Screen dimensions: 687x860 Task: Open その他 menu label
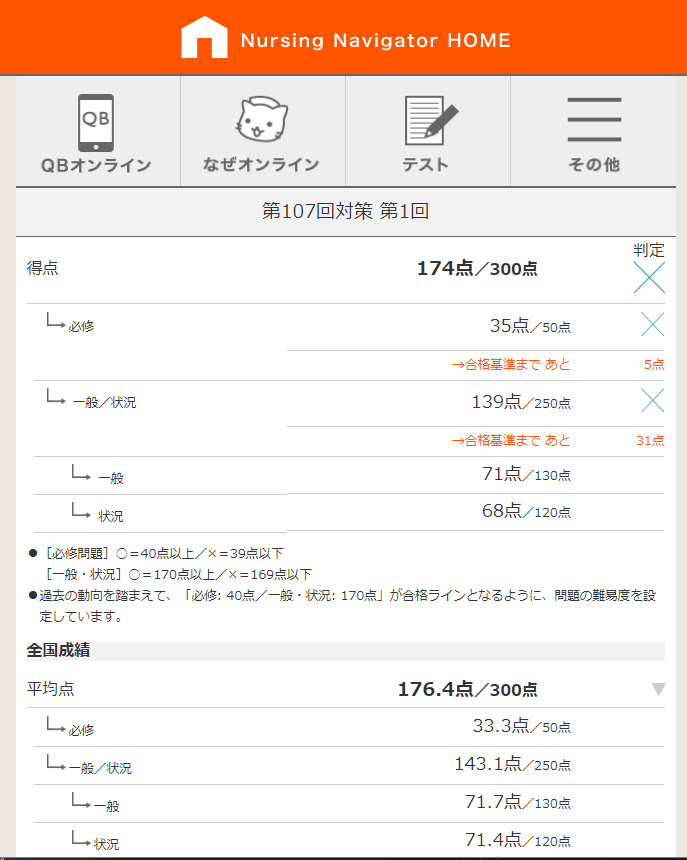pyautogui.click(x=594, y=165)
